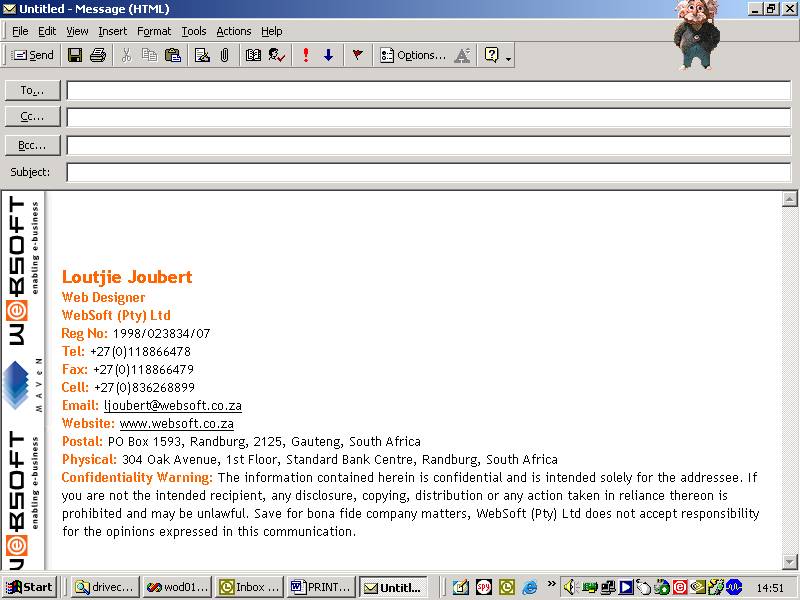The image size is (800, 600).
Task: Click the Office Assistant help icon
Action: click(491, 55)
